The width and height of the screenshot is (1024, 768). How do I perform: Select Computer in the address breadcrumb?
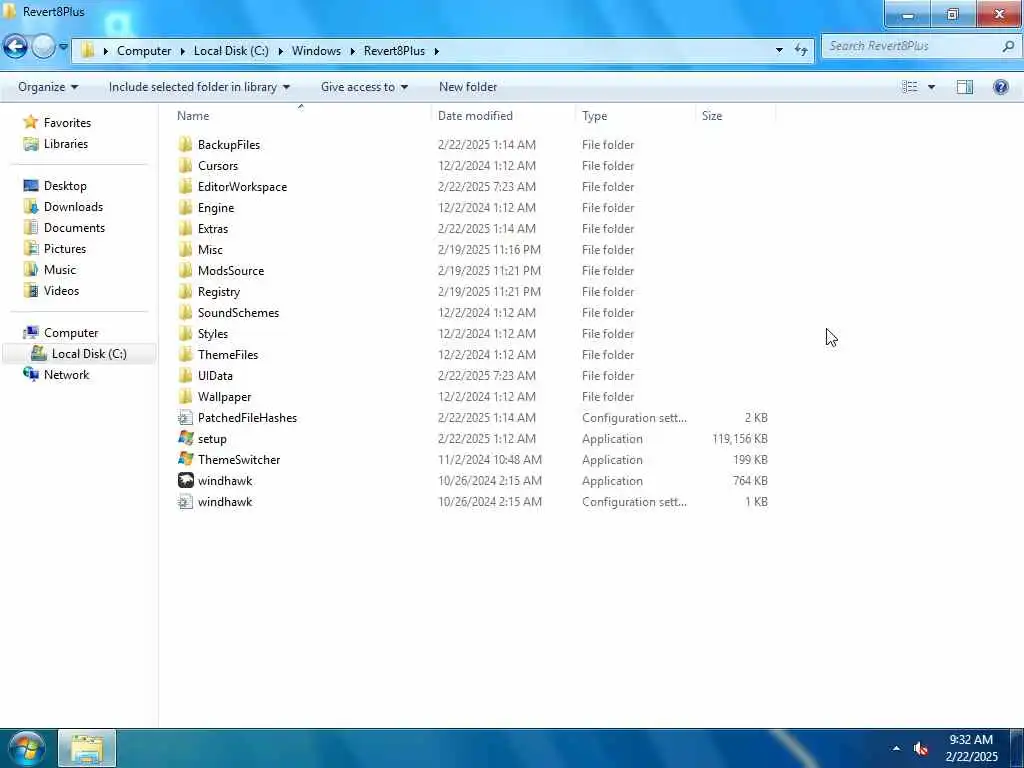pos(144,51)
